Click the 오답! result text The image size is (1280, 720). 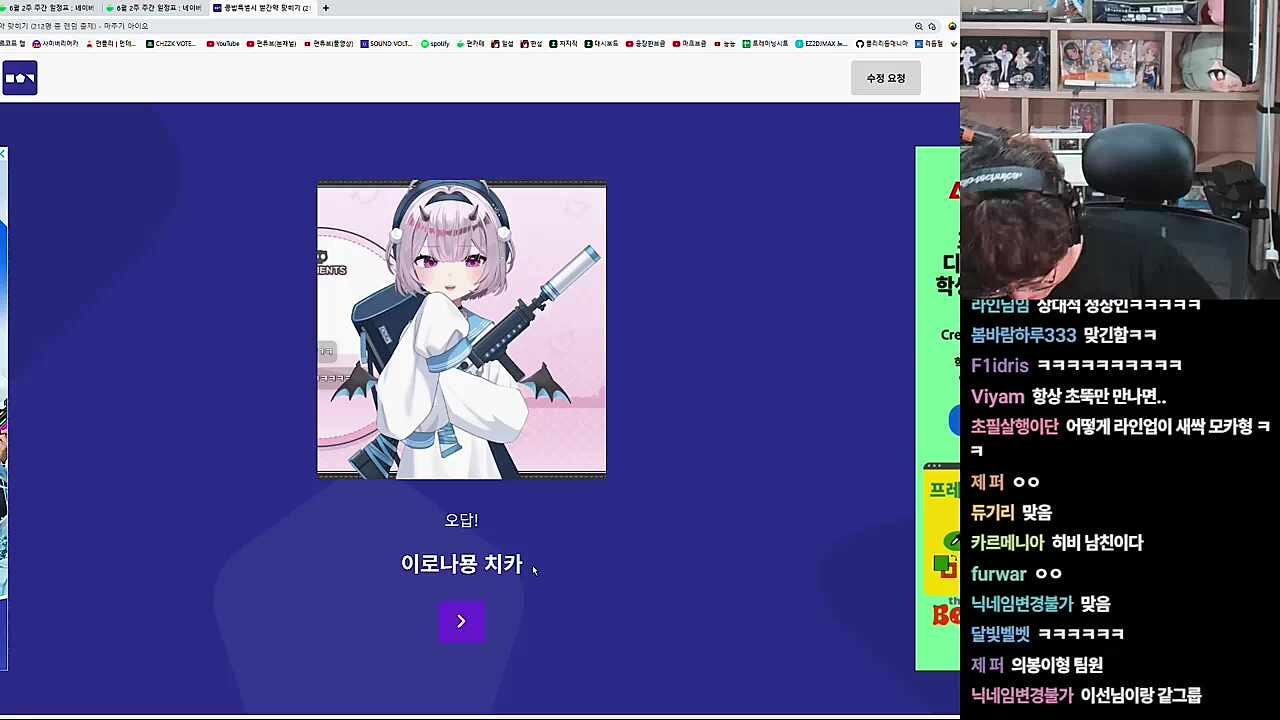pos(461,520)
